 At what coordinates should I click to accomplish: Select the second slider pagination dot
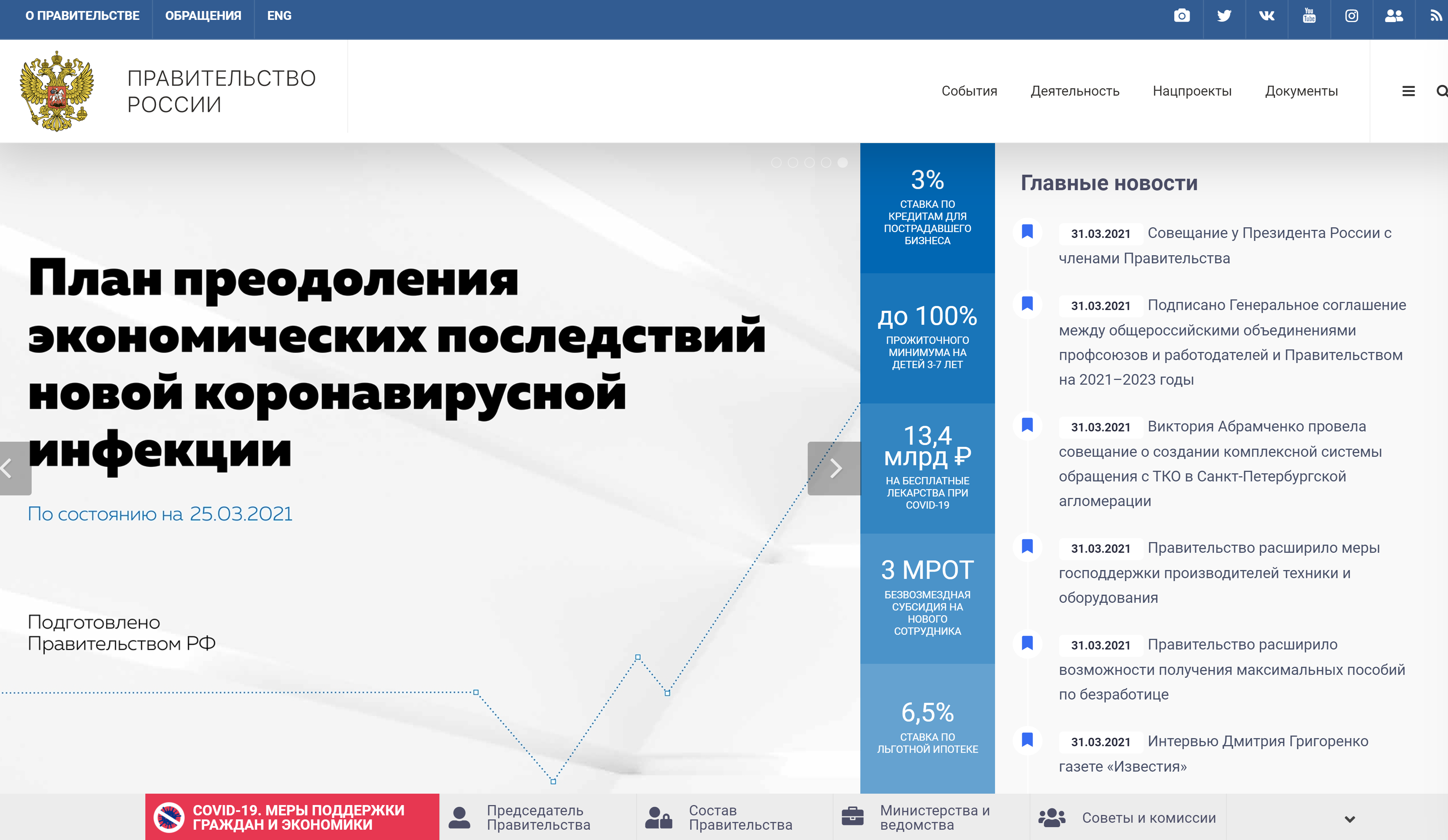(x=792, y=163)
